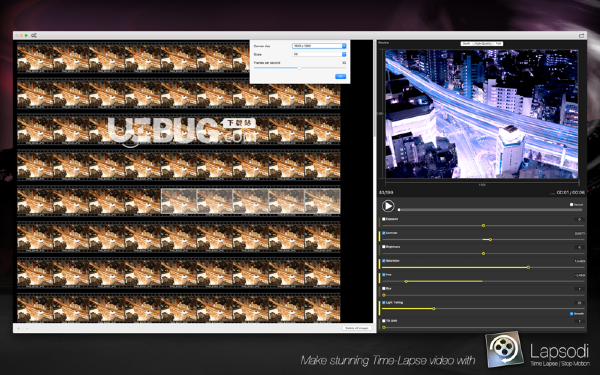Open the settings gear in the title bar
This screenshot has height=375, width=600.
point(34,35)
